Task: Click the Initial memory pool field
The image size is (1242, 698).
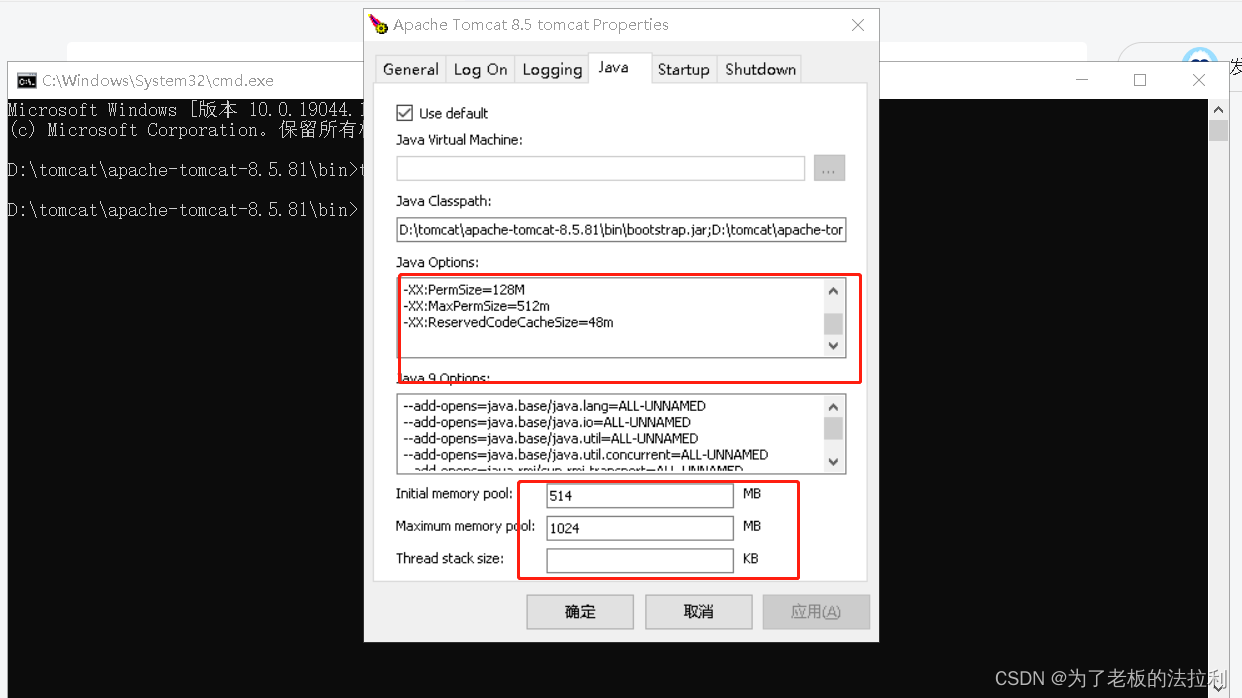Action: [640, 495]
